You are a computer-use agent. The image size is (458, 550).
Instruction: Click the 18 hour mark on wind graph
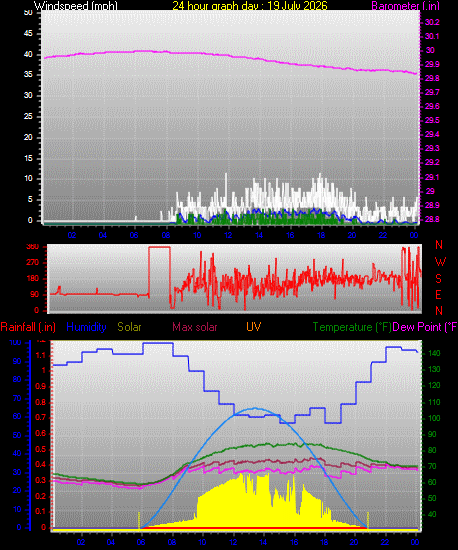click(x=321, y=235)
